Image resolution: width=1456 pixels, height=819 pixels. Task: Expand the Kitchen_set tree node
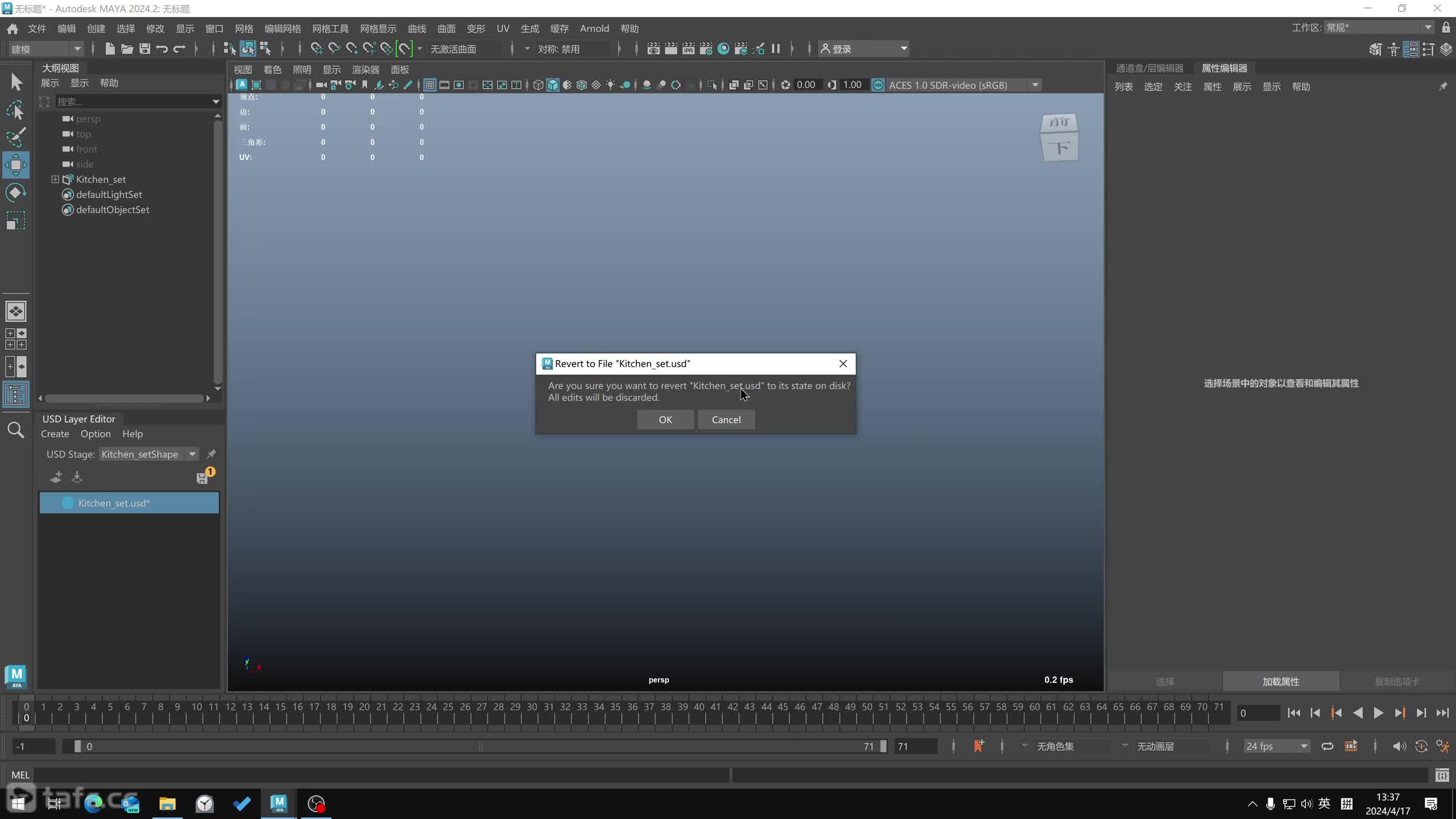click(55, 179)
